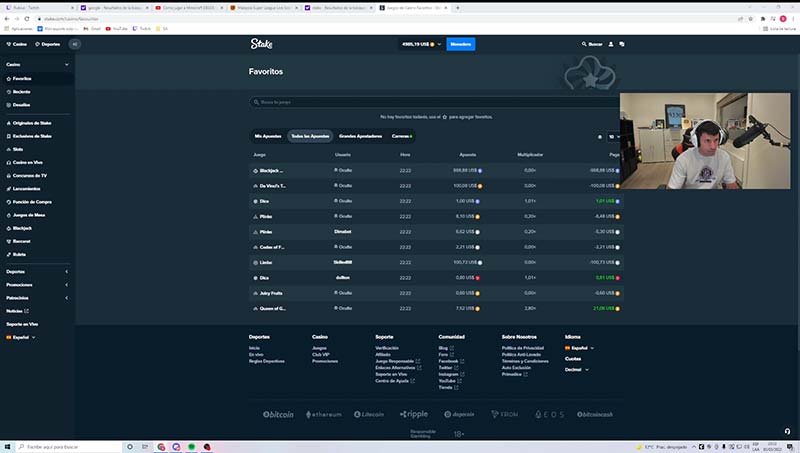Toggle the bet feed visibility button

point(599,137)
